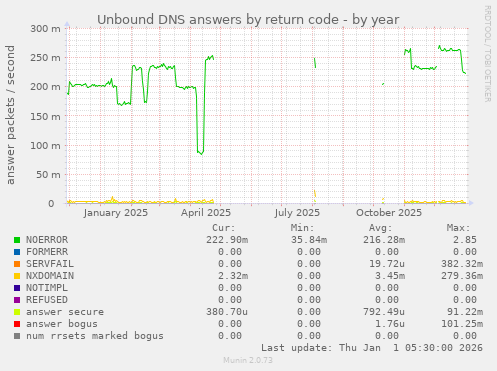The width and height of the screenshot is (497, 371).
Task: Click the purple REFUSED legend swatch
Action: [17, 300]
